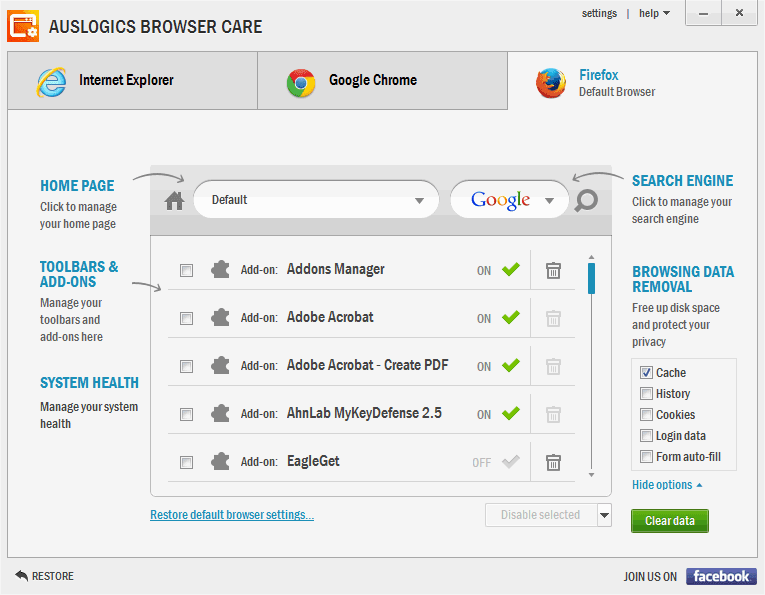Click the add-on list scrollbar thumb
Screen dimensions: 765x595
pyautogui.click(x=591, y=278)
